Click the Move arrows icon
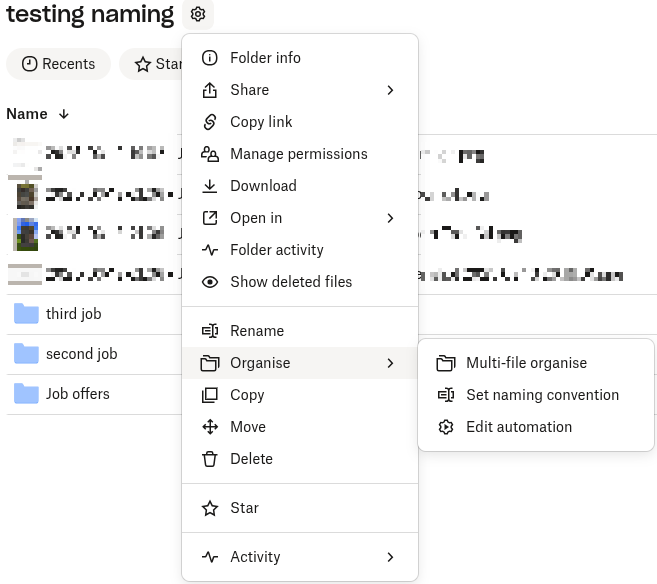Viewport: 657px width, 584px height. [x=210, y=427]
